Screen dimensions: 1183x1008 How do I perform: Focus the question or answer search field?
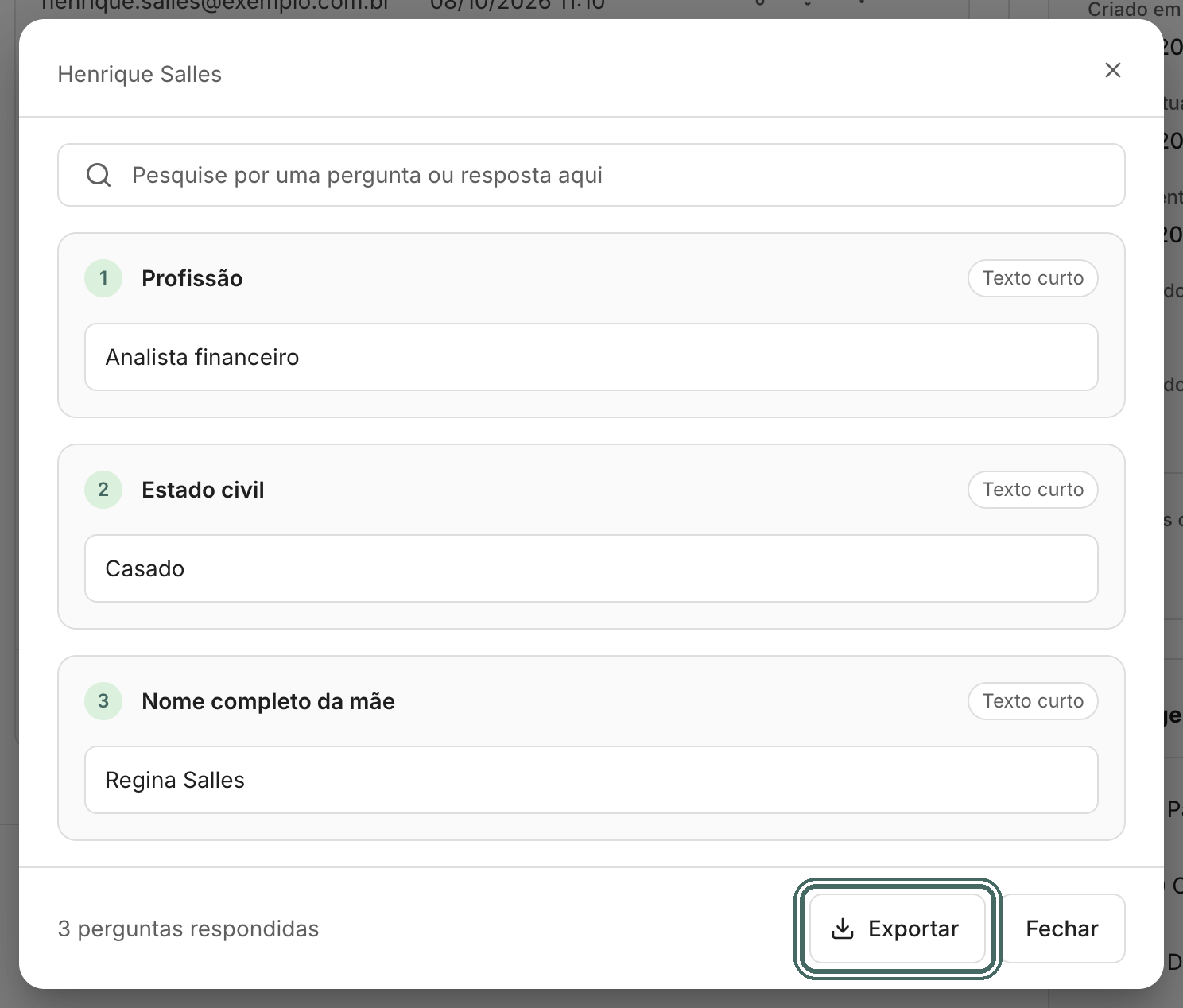(591, 175)
